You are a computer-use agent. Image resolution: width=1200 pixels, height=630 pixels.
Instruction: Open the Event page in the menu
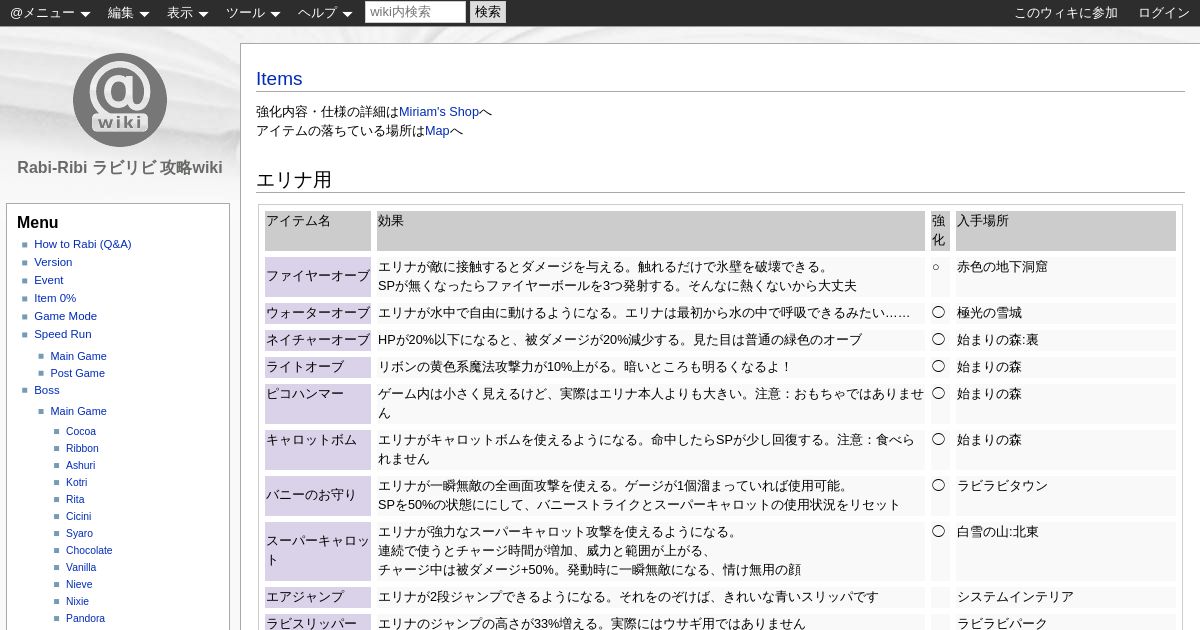click(x=48, y=280)
